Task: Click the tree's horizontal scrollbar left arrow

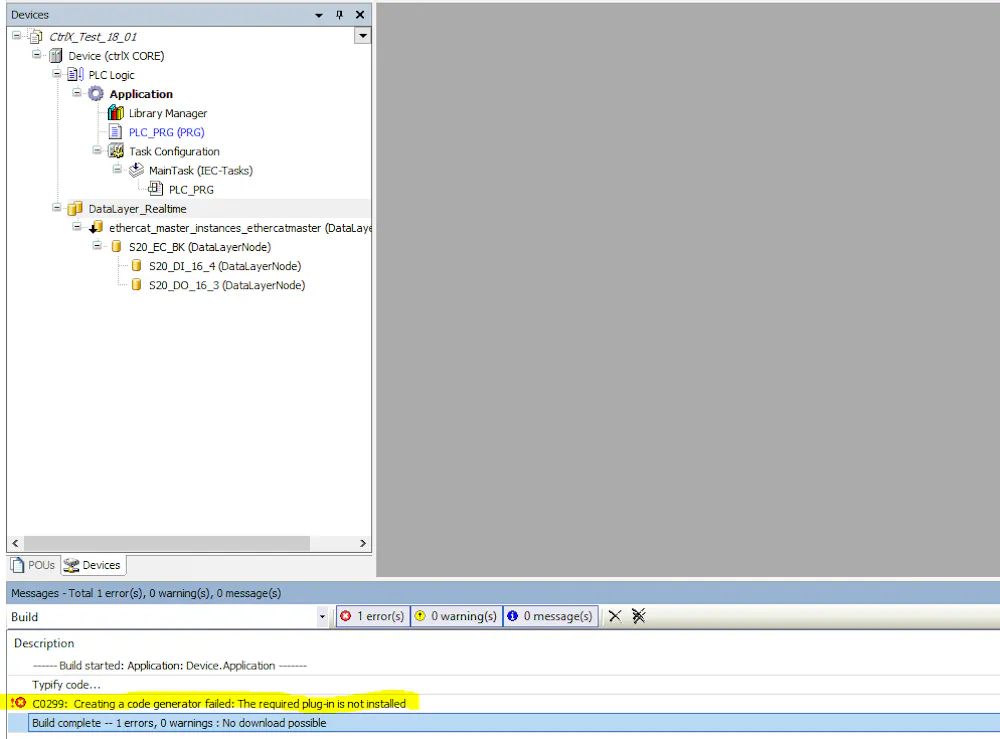Action: [x=15, y=543]
